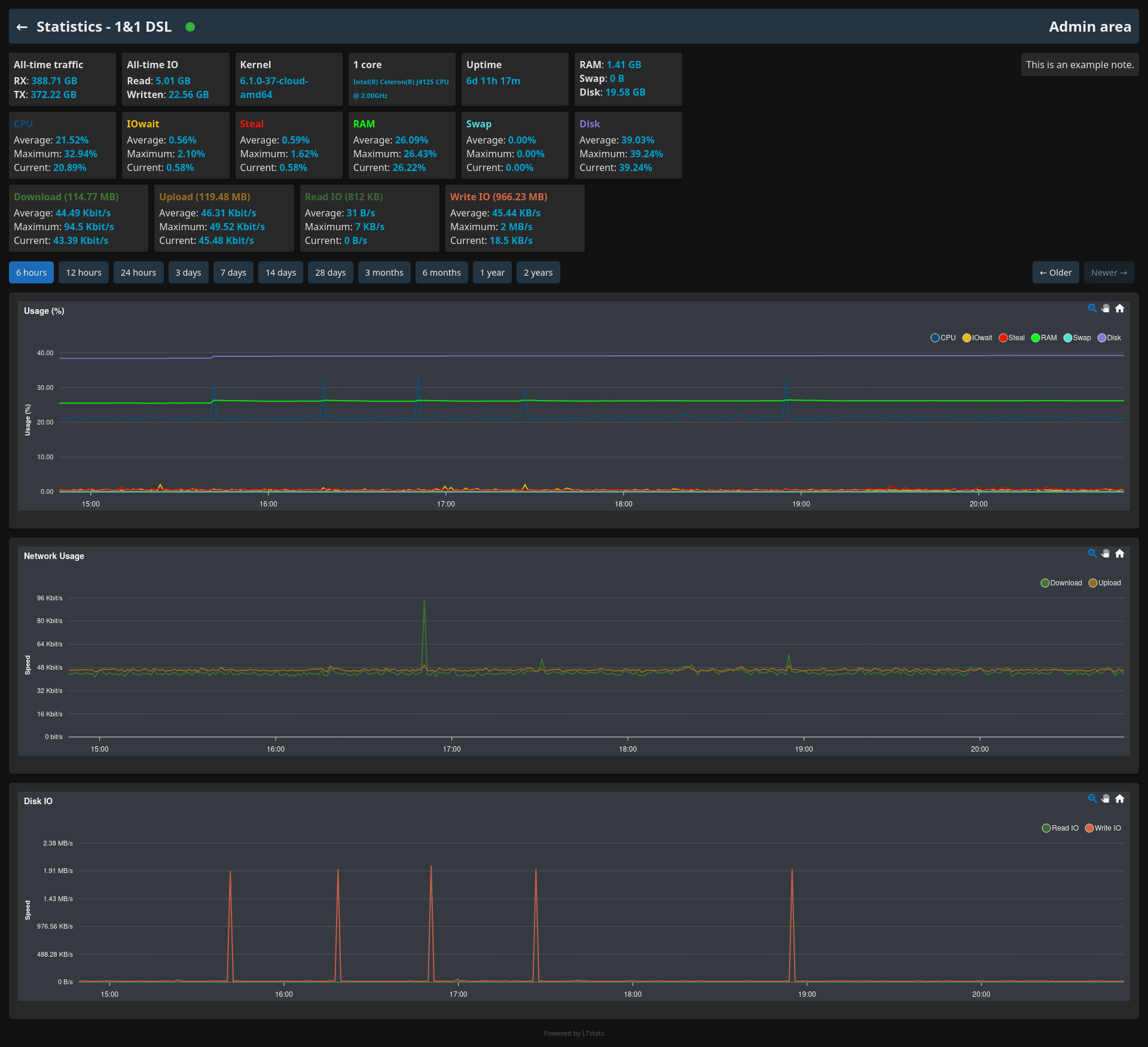This screenshot has height=1047, width=1148.
Task: Toggle Write IO series in Disk IO legend
Action: 1103,828
